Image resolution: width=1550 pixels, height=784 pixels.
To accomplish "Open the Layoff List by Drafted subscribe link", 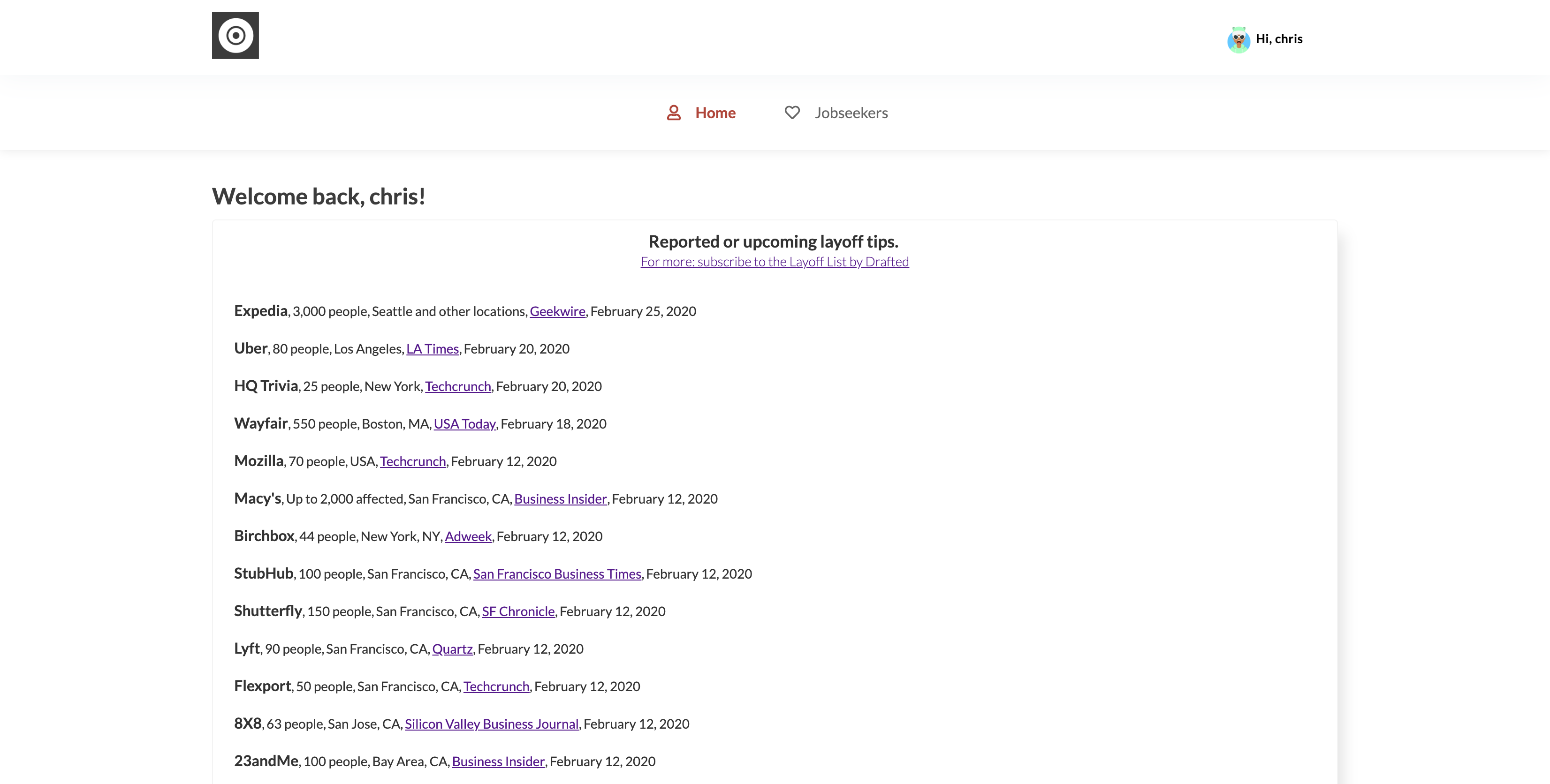I will coord(775,262).
